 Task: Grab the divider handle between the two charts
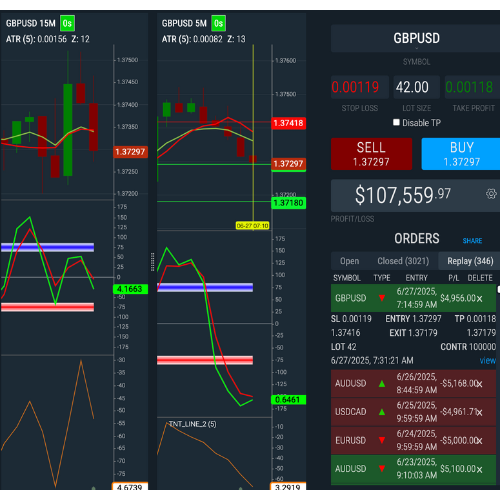(153, 262)
